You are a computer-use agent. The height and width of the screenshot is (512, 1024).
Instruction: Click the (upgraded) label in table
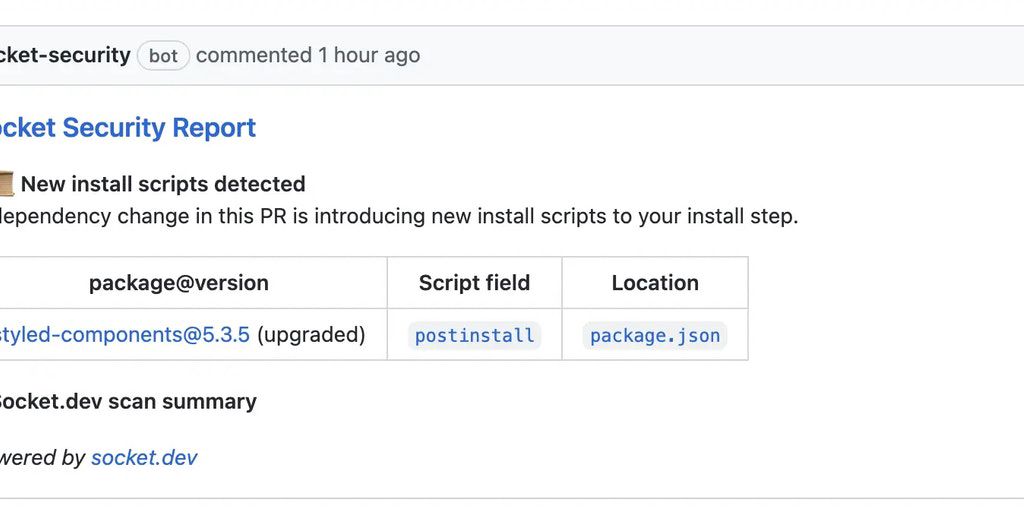coord(311,335)
